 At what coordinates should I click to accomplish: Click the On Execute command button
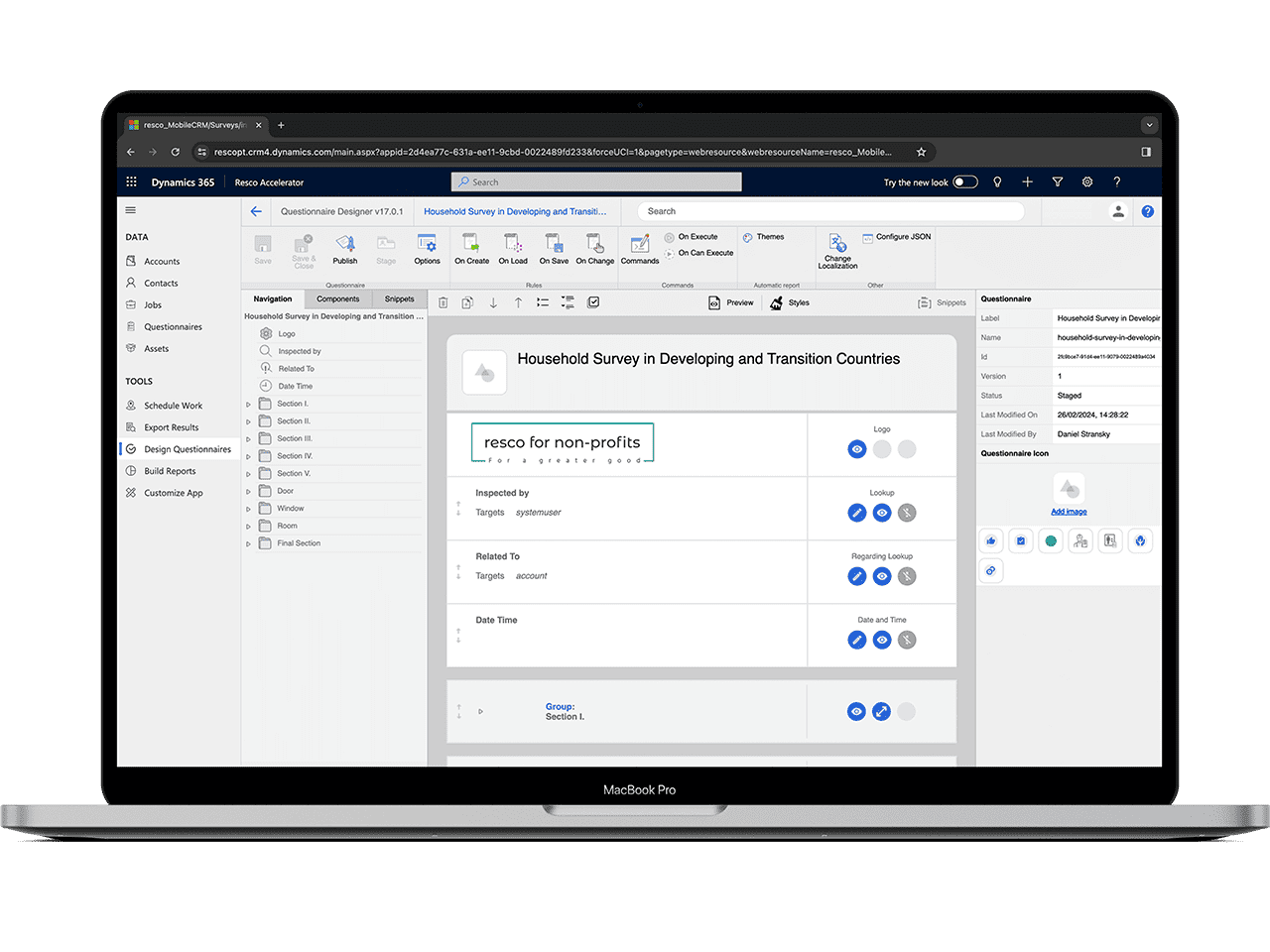point(692,237)
